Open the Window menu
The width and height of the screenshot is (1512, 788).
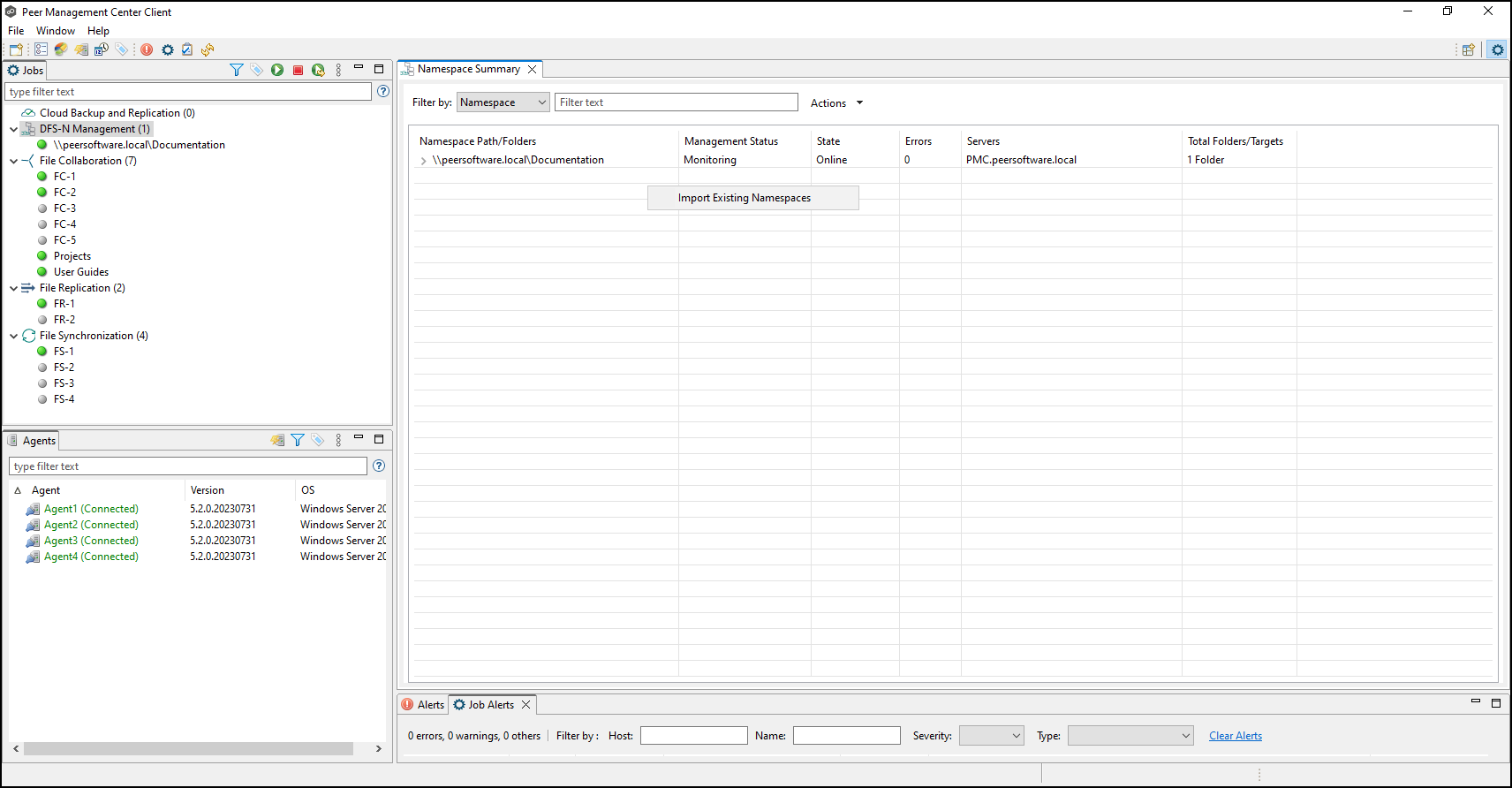[x=55, y=31]
